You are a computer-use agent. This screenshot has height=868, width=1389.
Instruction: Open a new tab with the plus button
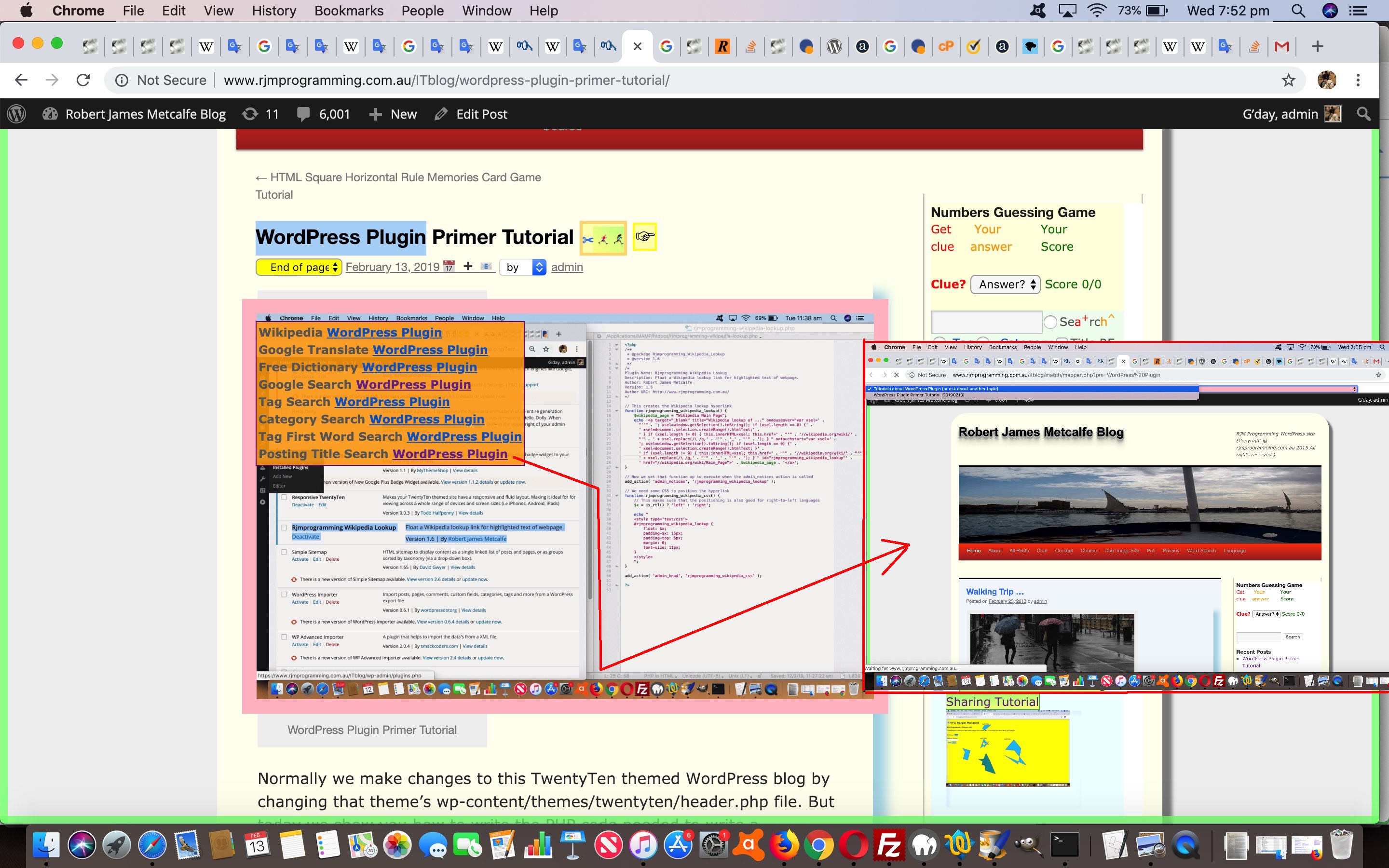(1317, 46)
